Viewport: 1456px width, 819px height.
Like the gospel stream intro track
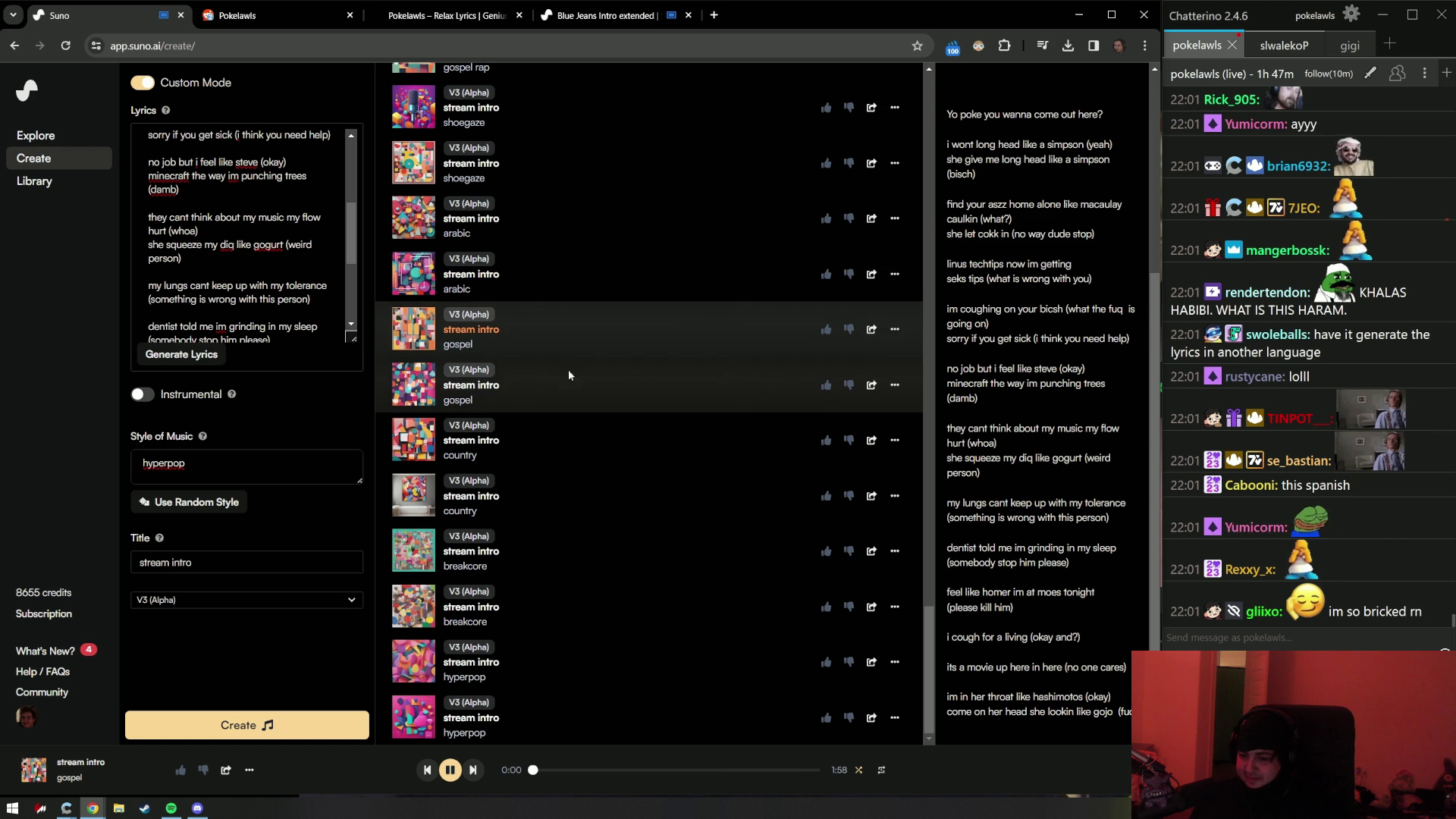826,329
